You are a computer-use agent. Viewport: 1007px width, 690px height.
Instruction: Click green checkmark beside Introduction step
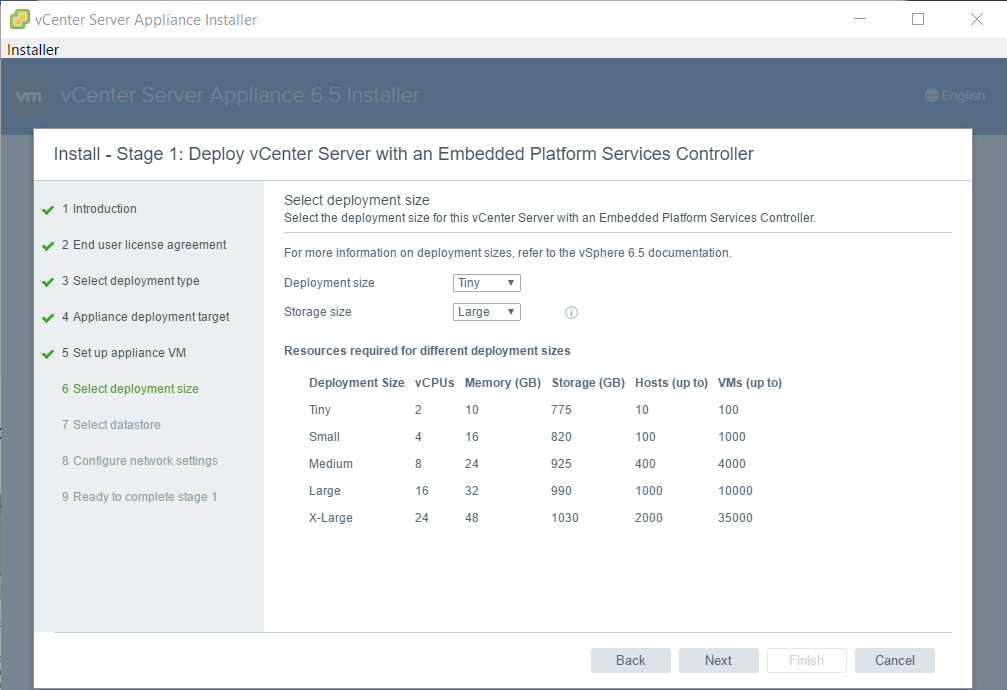tap(48, 210)
